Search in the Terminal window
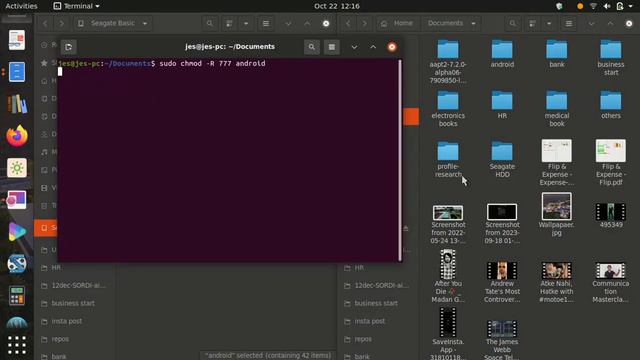This screenshot has height=360, width=640. [312, 47]
